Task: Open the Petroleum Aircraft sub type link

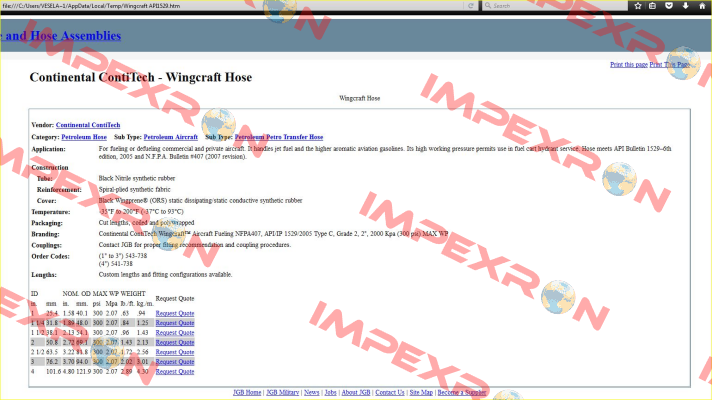Action: point(171,137)
